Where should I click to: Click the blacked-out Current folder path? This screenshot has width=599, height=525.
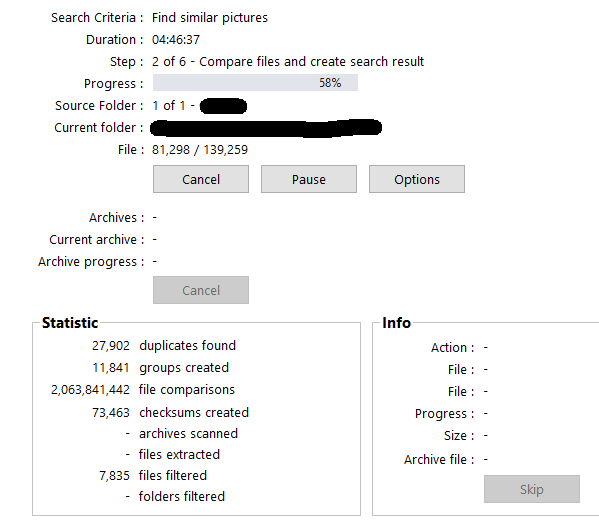pyautogui.click(x=266, y=128)
